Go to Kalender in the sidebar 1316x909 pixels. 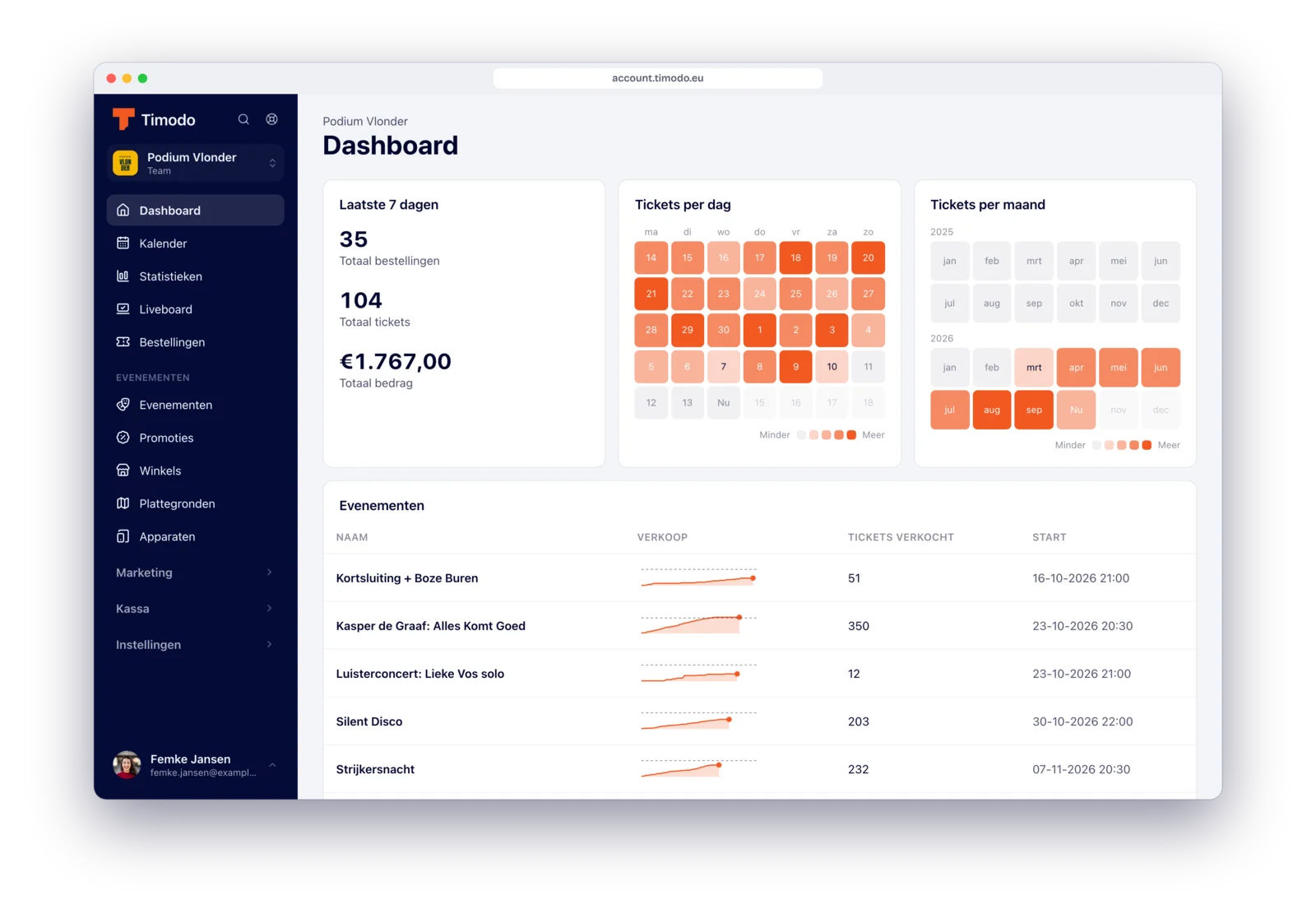click(195, 243)
